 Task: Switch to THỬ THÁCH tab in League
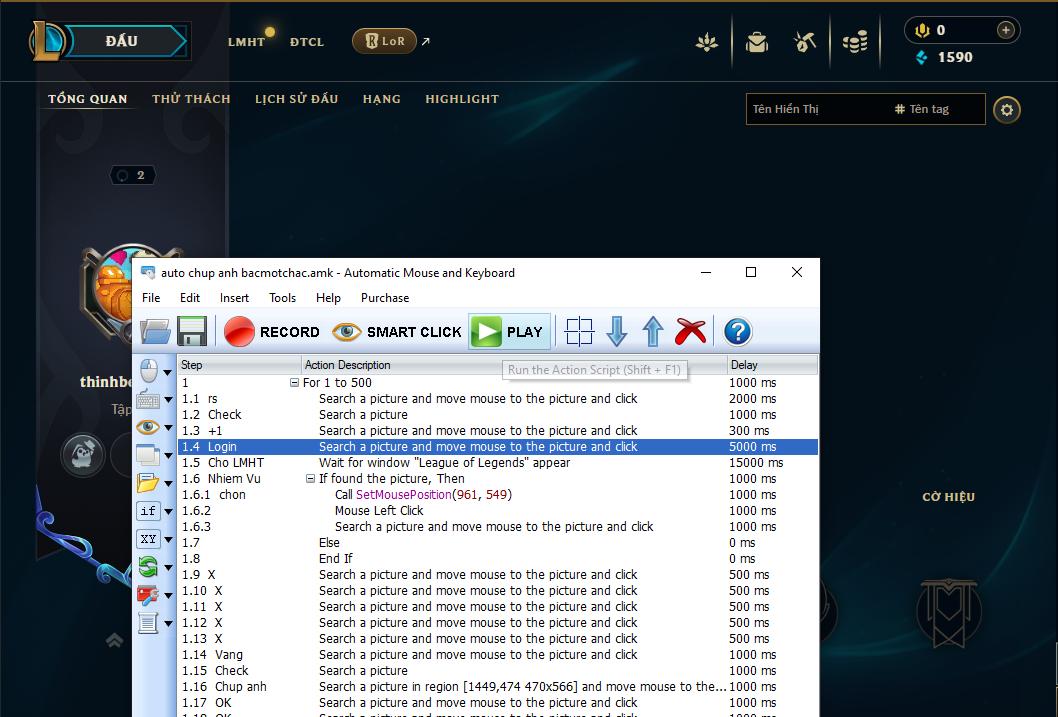(191, 99)
